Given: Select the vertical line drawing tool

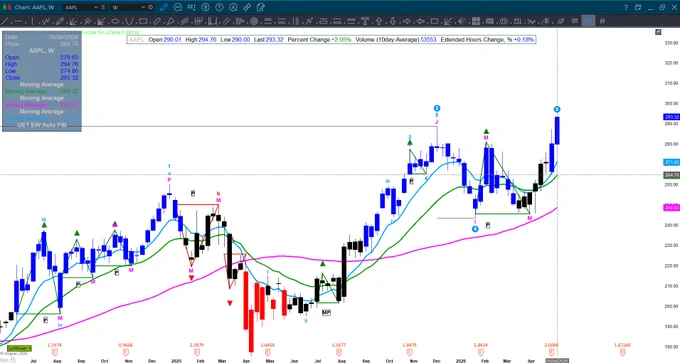Looking at the screenshot, I should (32, 21).
